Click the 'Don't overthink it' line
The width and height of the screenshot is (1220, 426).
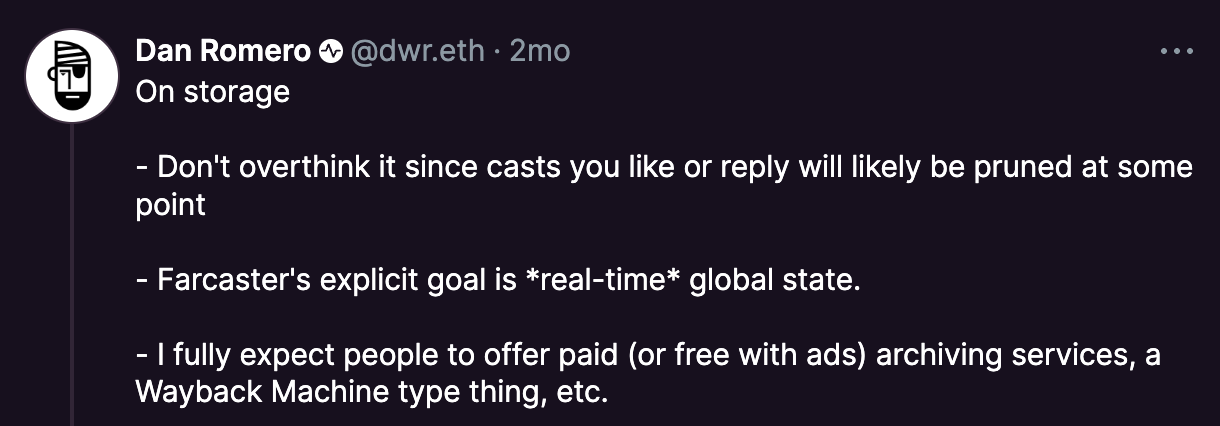click(x=664, y=167)
